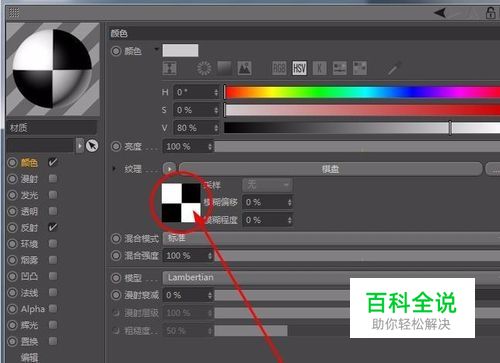Click the H value stepper arrows
The height and width of the screenshot is (363, 500).
pos(216,92)
